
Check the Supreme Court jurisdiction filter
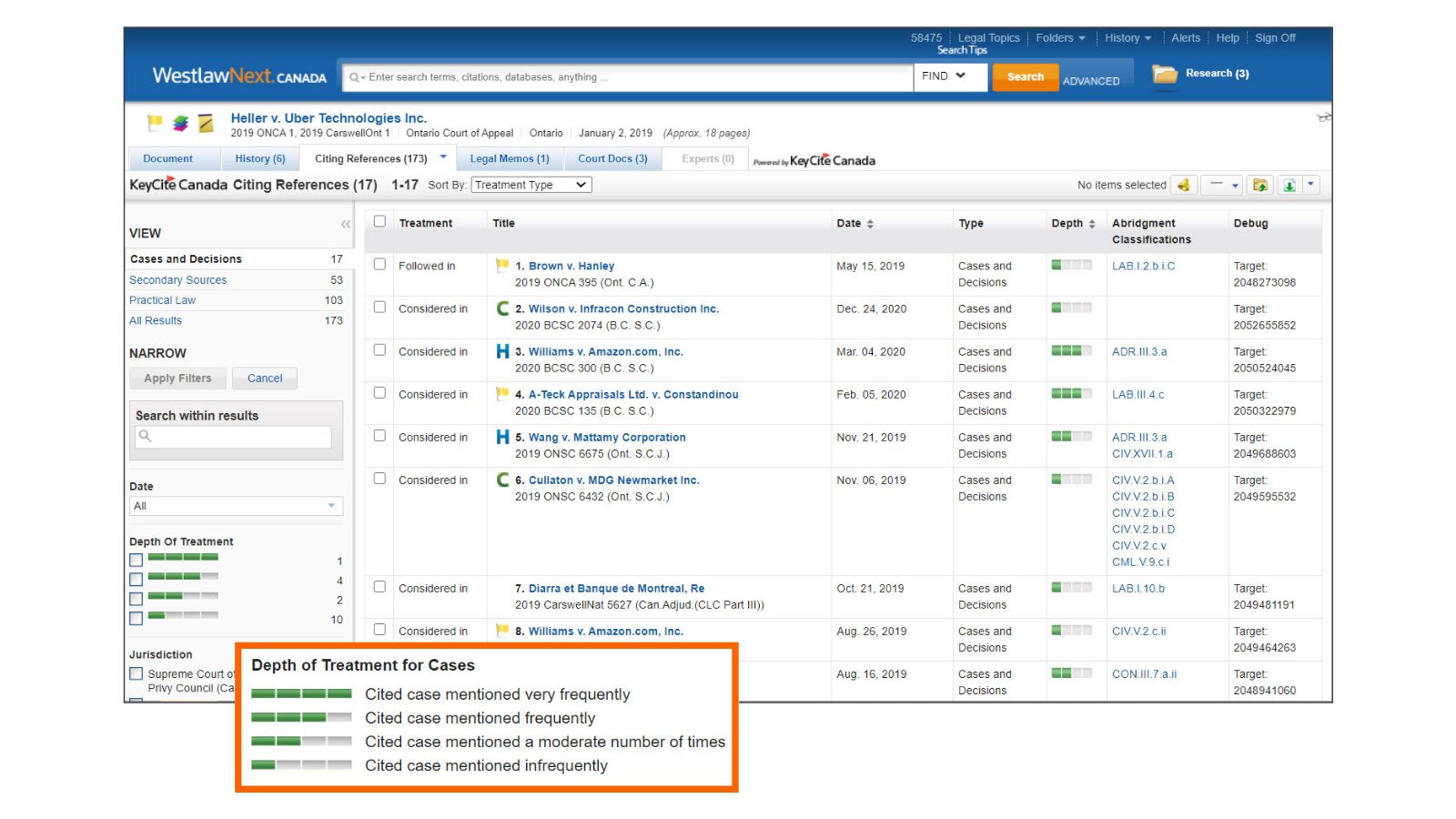coord(136,673)
